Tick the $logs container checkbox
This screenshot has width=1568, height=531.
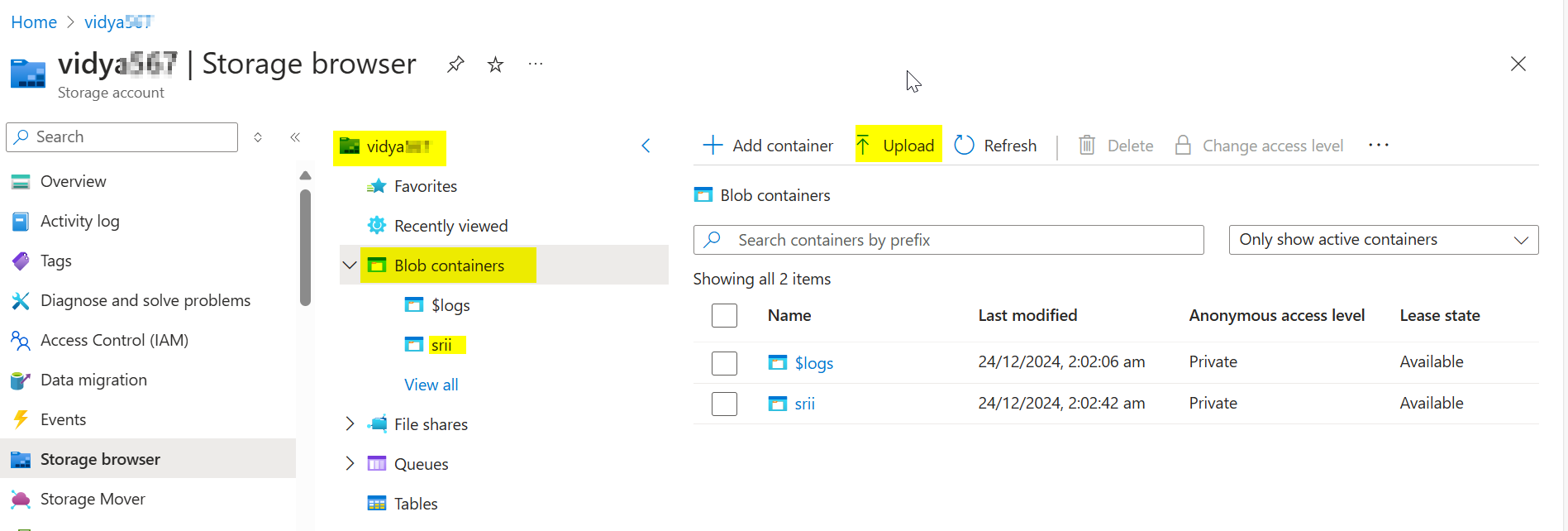[x=724, y=363]
